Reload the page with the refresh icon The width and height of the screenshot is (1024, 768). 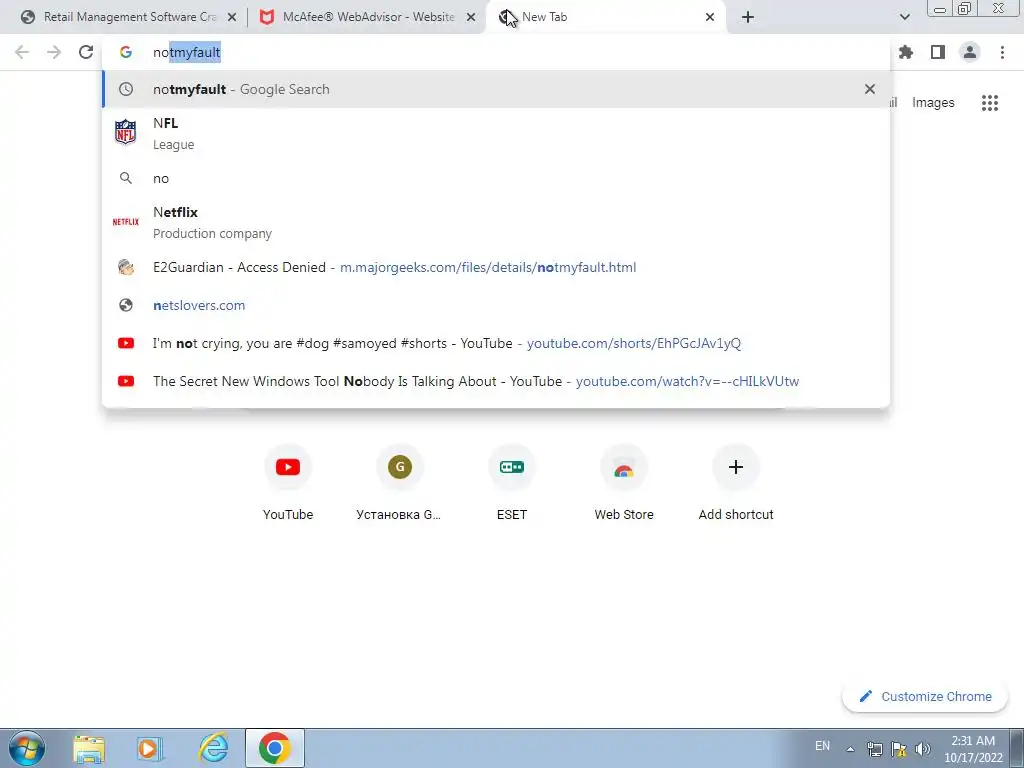click(x=86, y=52)
